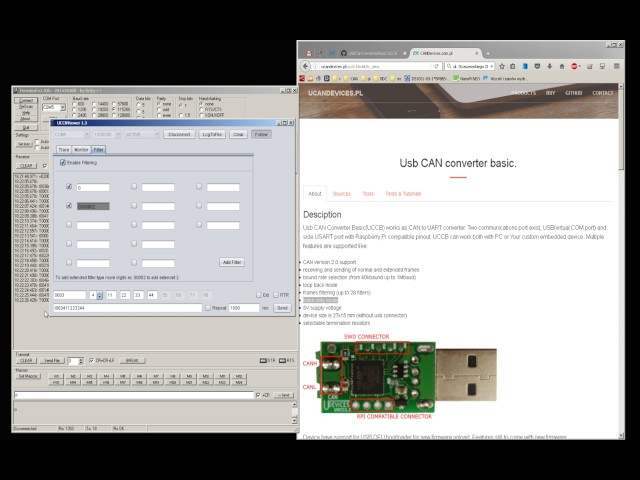Select RTS/CTS handshaking in Terminal
Screen dimensions: 640x480
coord(201,109)
